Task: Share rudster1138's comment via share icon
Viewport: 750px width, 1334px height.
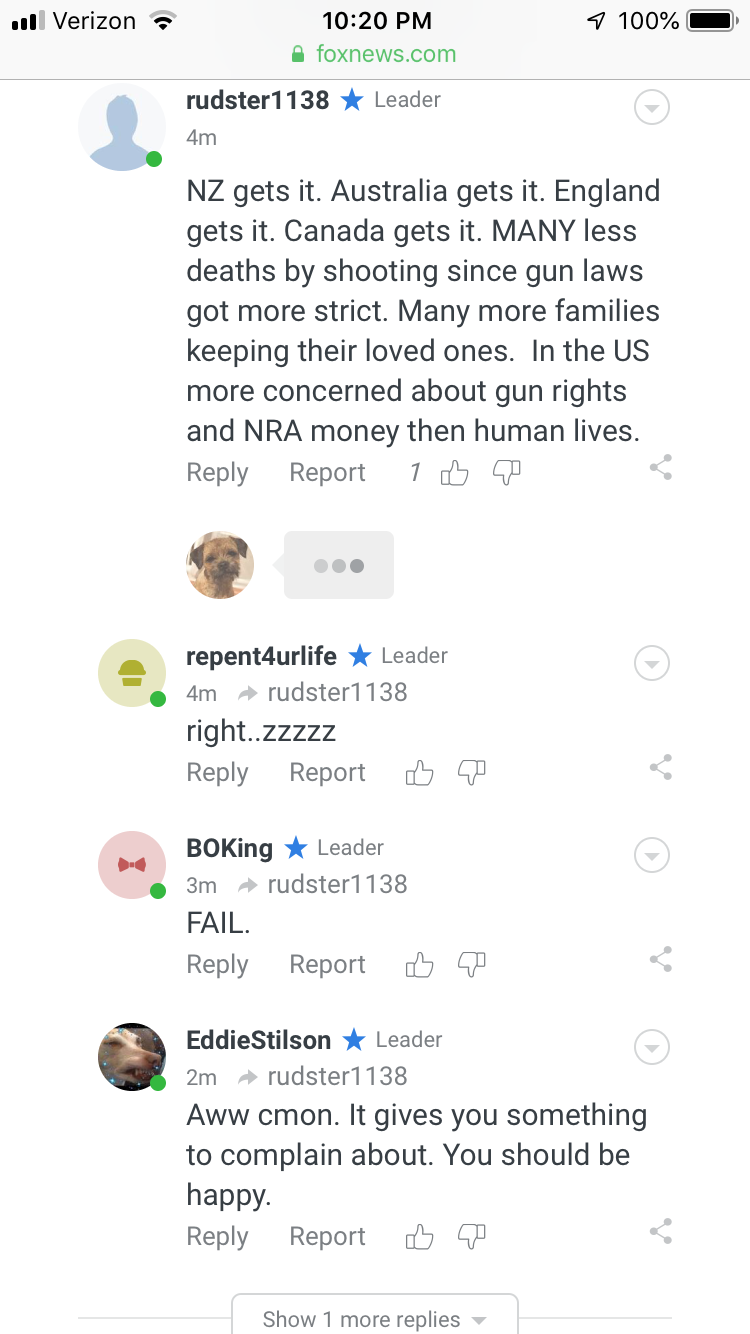Action: pyautogui.click(x=660, y=467)
